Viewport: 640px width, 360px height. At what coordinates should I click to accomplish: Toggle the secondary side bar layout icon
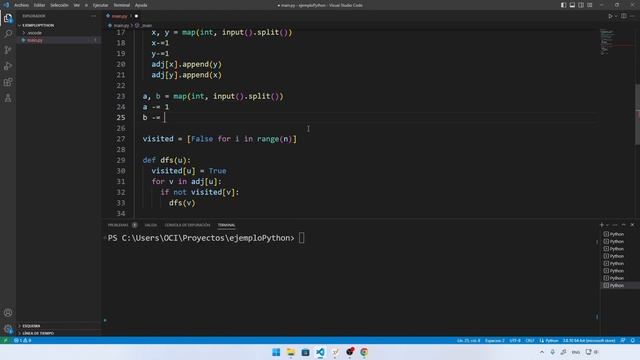pos(581,5)
